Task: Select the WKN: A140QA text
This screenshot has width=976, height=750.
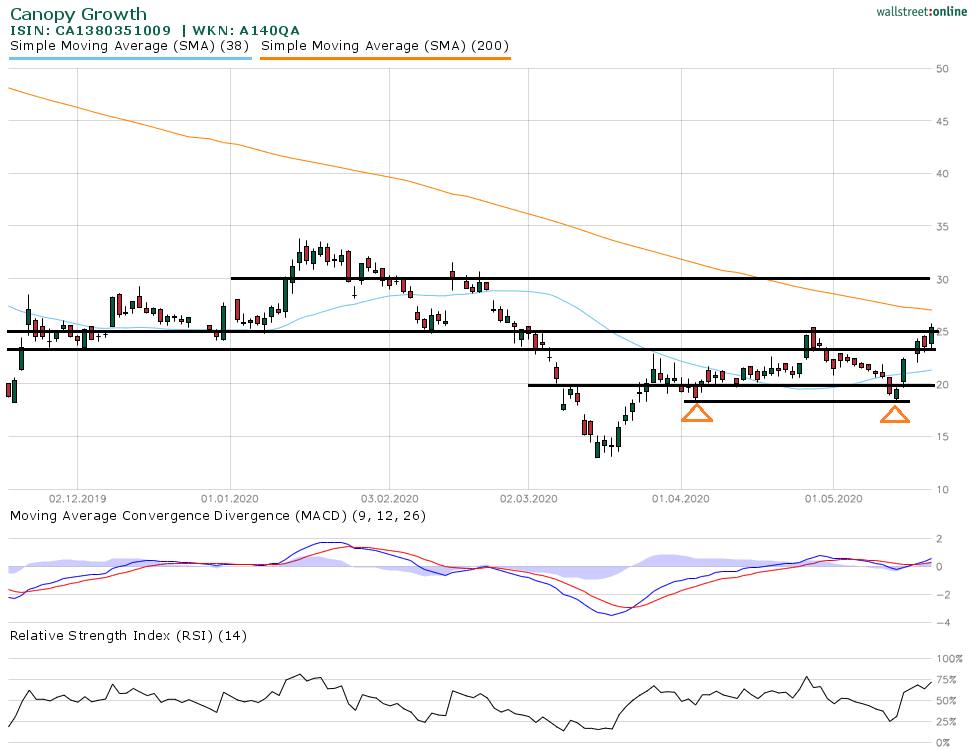Action: 246,30
